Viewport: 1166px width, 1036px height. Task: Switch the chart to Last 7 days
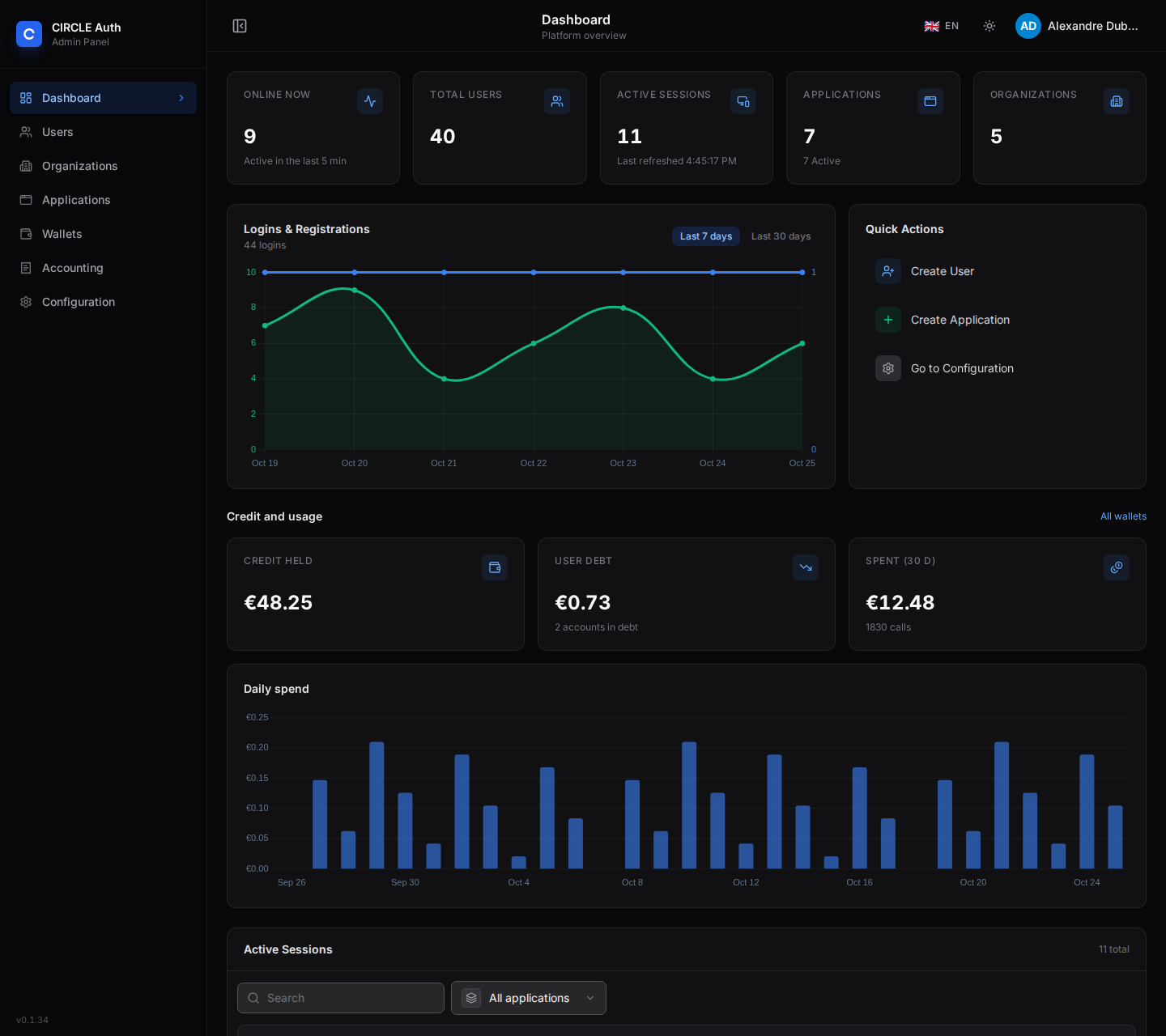pyautogui.click(x=706, y=236)
